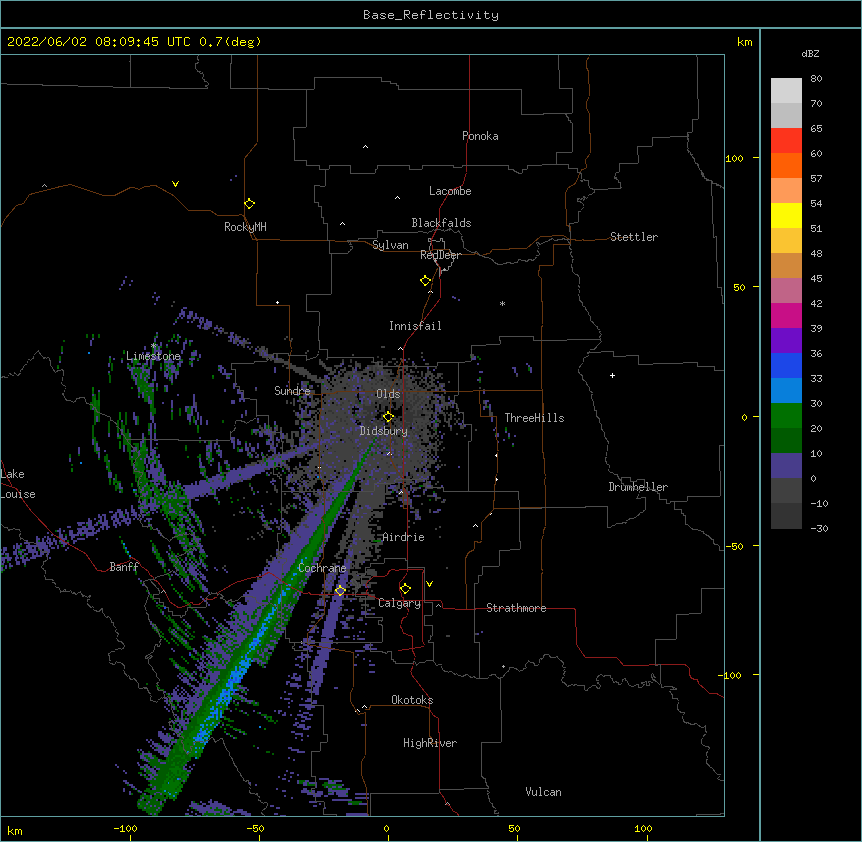
Task: Click the Airdrie city label
Action: click(x=404, y=537)
